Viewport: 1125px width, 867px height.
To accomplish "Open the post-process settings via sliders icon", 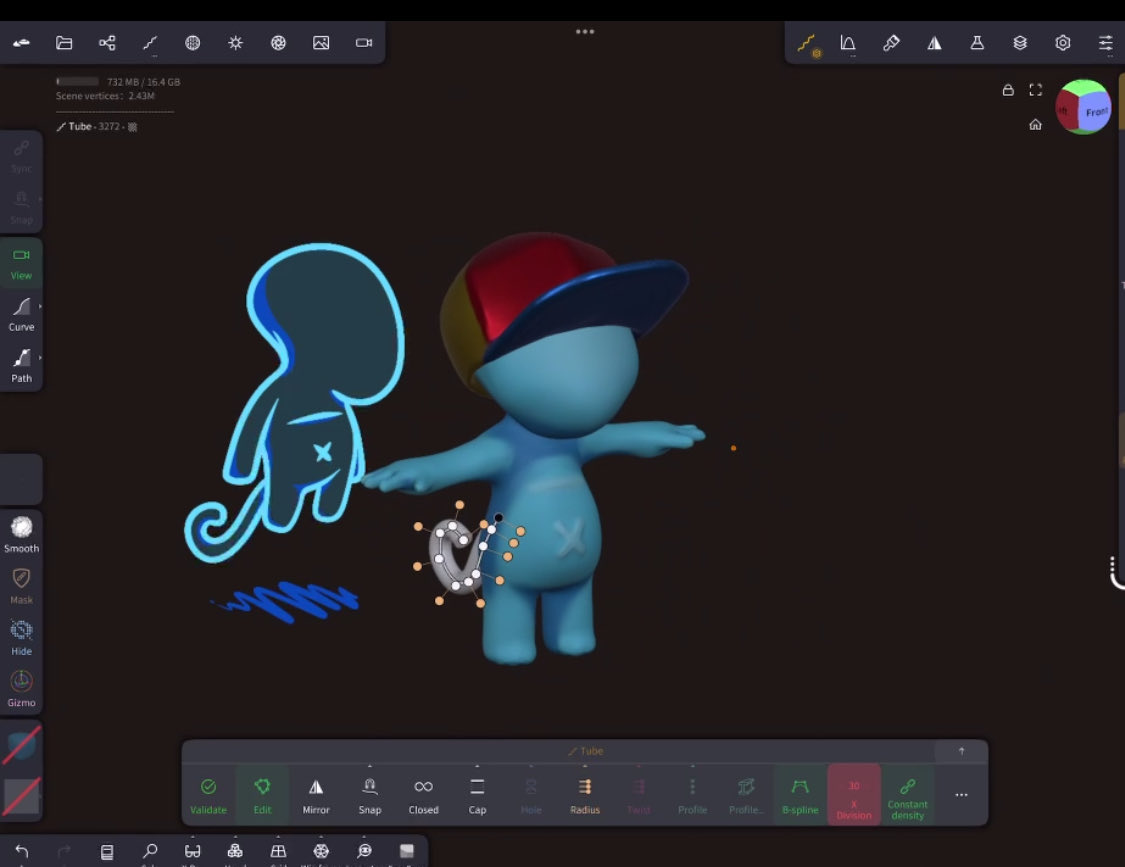I will tap(1105, 43).
